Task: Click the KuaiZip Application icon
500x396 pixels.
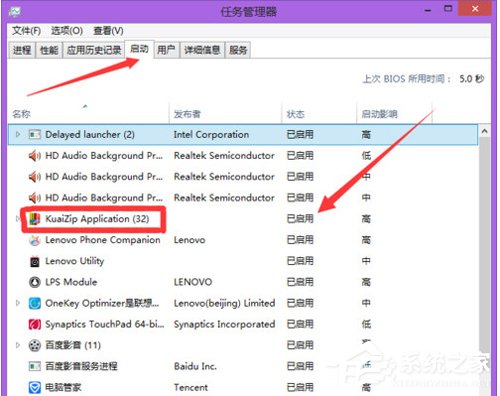Action: click(x=35, y=219)
